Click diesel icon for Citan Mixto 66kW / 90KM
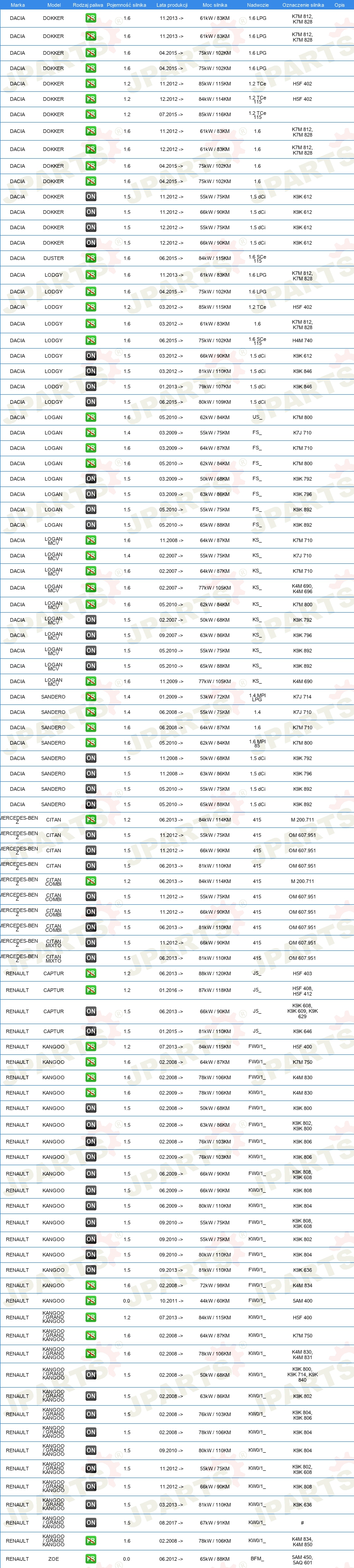 click(91, 942)
